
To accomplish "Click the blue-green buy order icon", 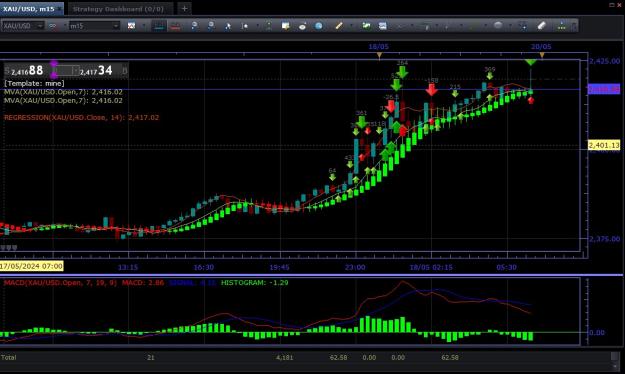I will (x=159, y=26).
